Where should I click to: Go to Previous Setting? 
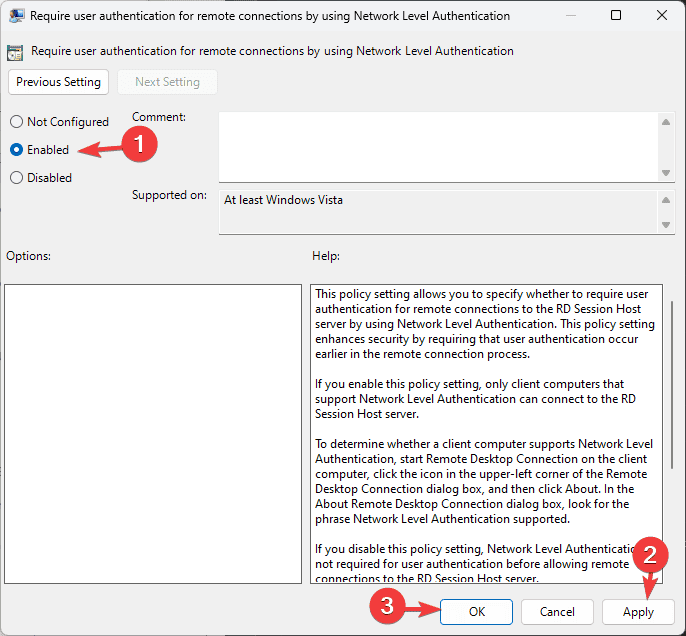[x=58, y=82]
